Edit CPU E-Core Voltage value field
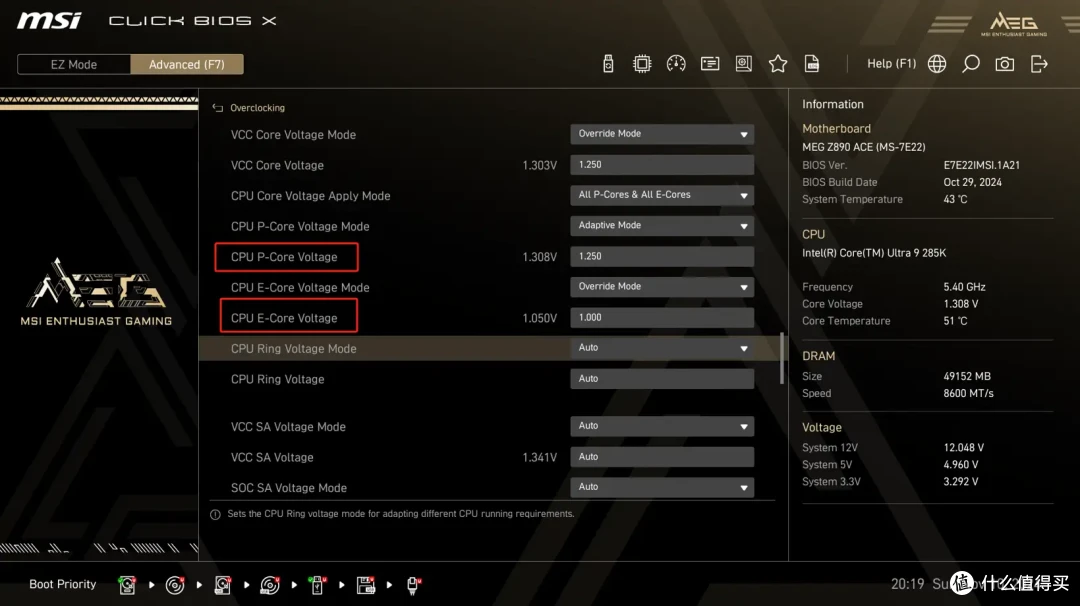This screenshot has width=1080, height=606. 662,317
